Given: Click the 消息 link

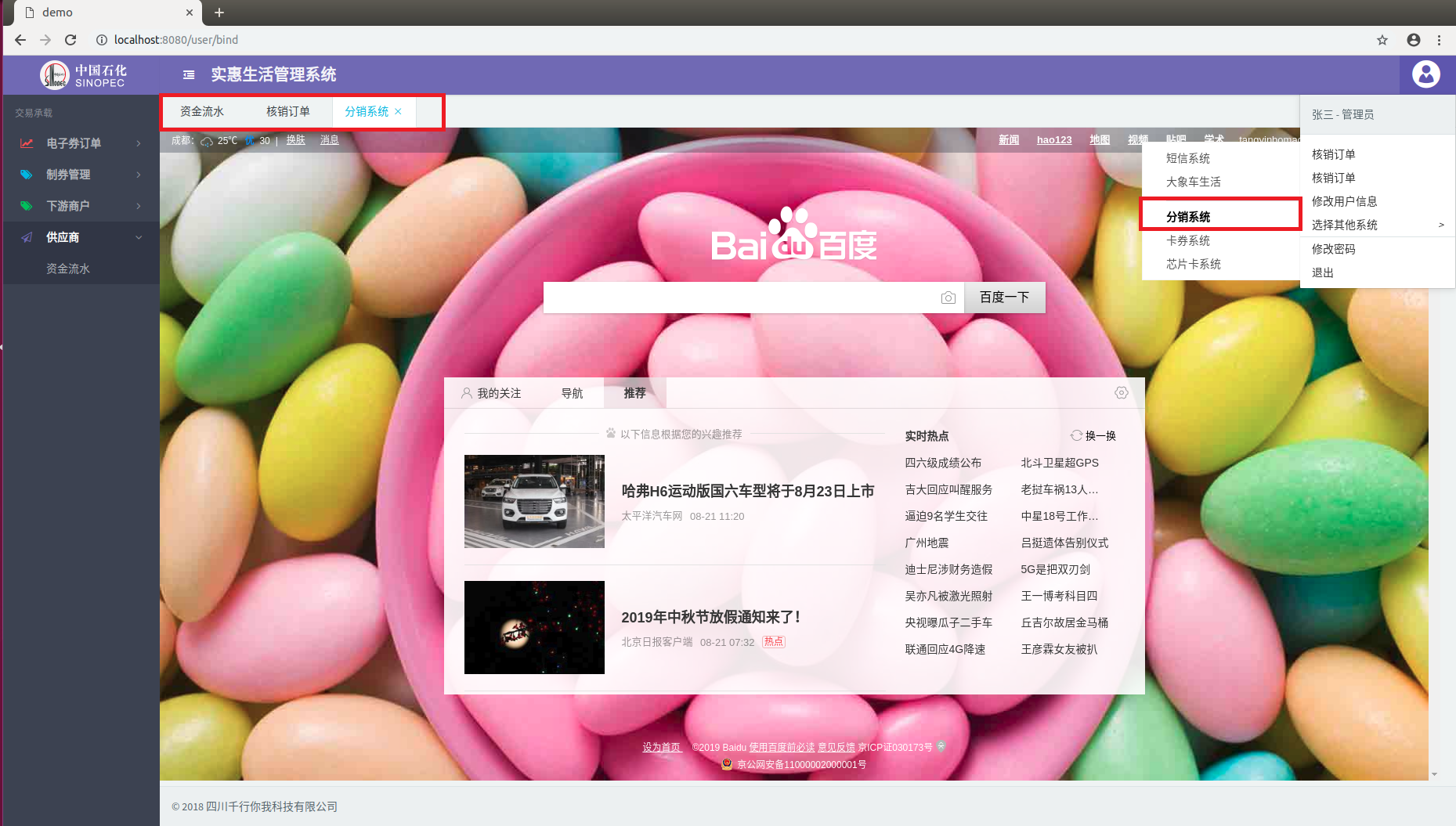Looking at the screenshot, I should tap(330, 140).
